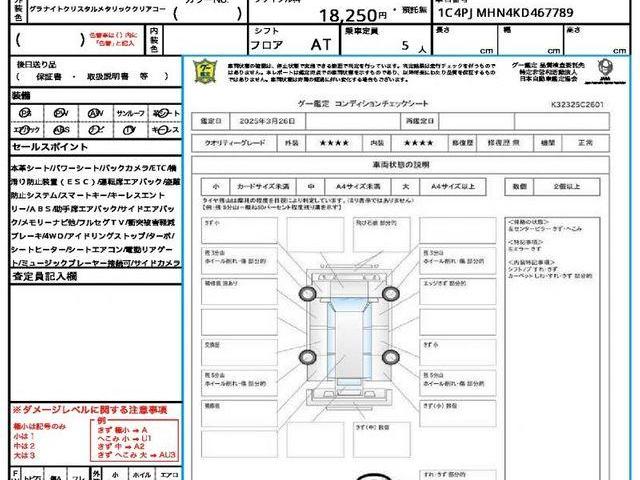
Task: Click the へこみ 小 → U1 example
Action: pyautogui.click(x=124, y=438)
